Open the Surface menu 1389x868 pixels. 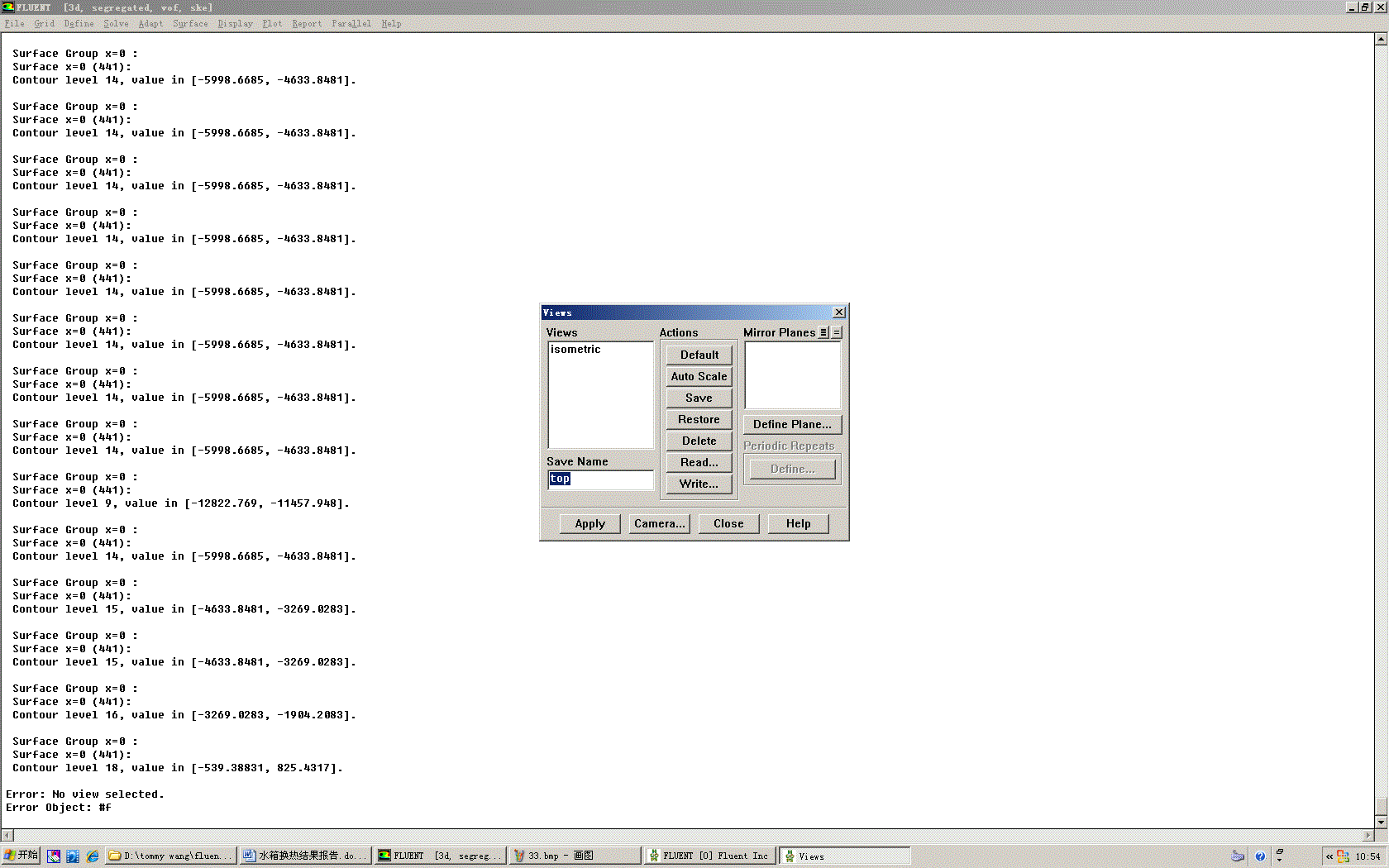[x=190, y=24]
